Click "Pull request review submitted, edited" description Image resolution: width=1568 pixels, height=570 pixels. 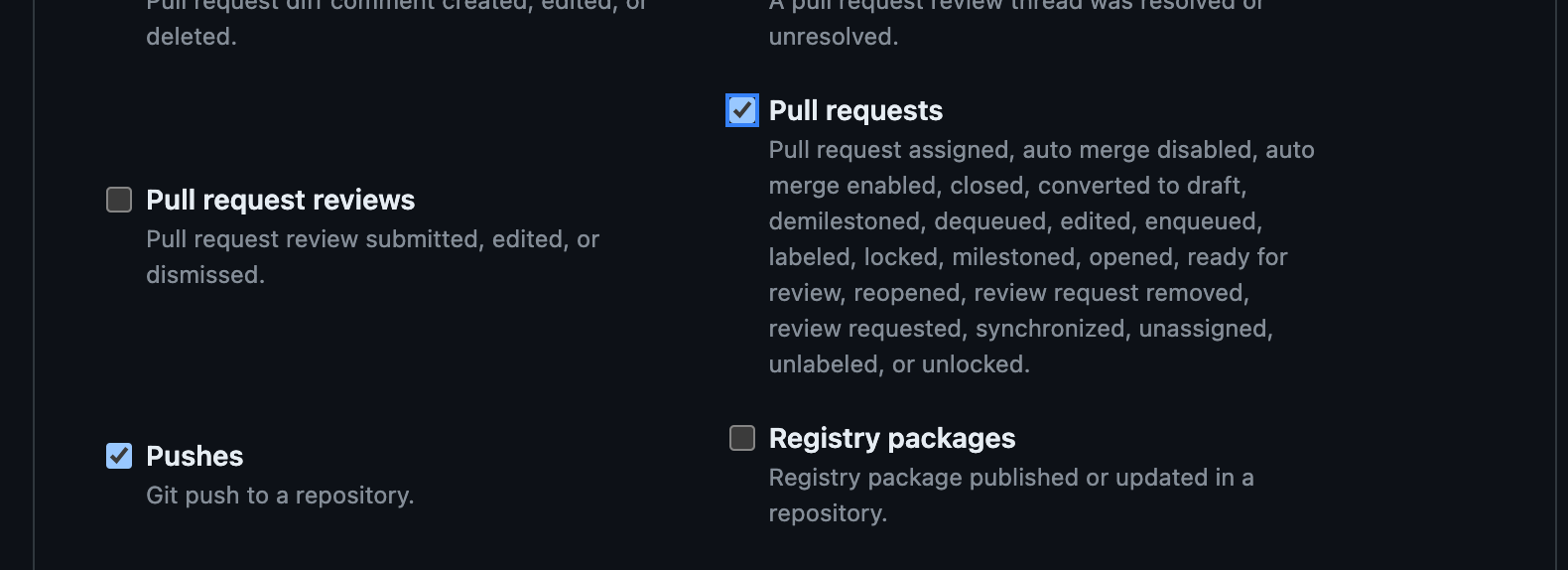pyautogui.click(x=372, y=239)
